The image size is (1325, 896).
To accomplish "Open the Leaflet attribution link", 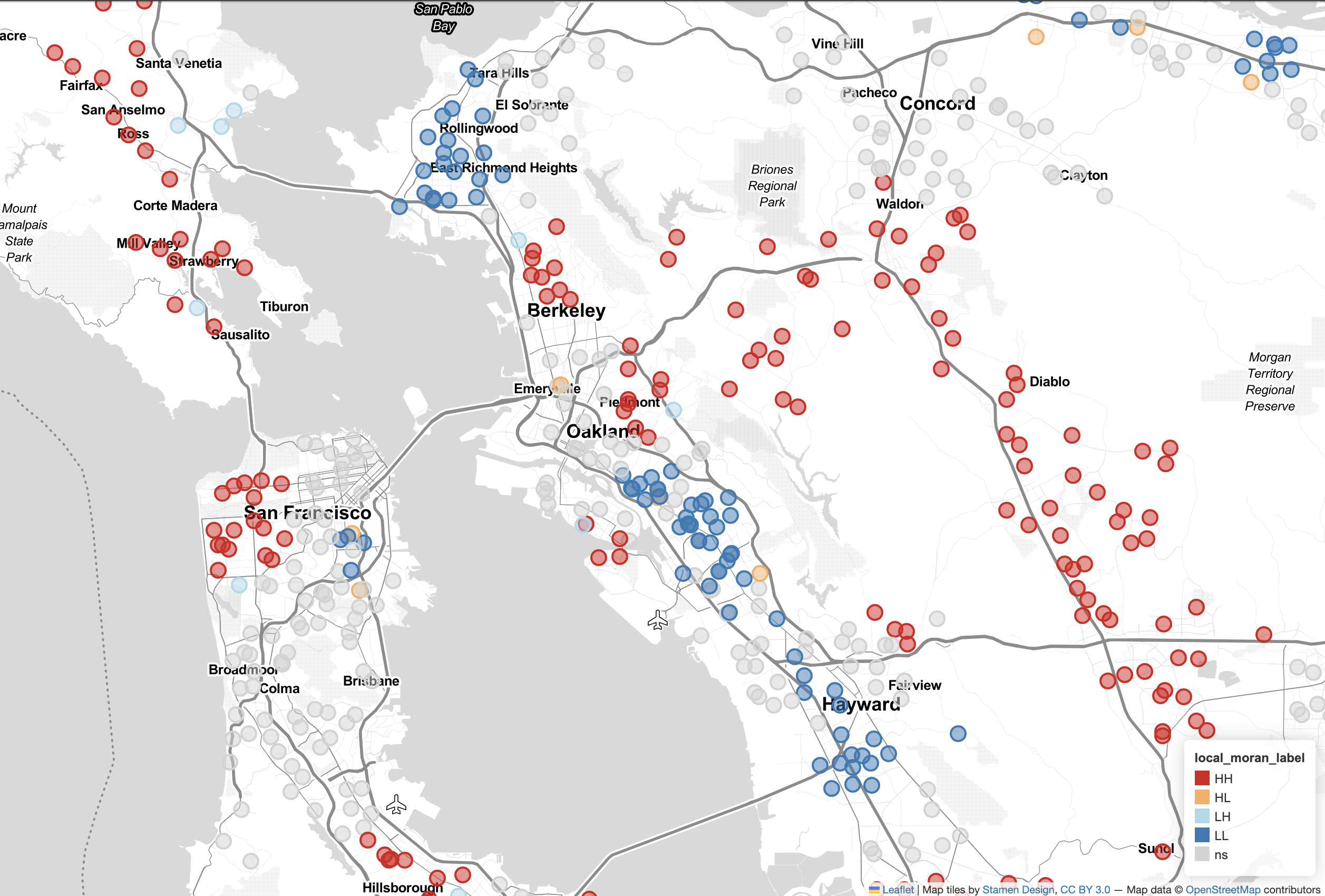I will [898, 889].
